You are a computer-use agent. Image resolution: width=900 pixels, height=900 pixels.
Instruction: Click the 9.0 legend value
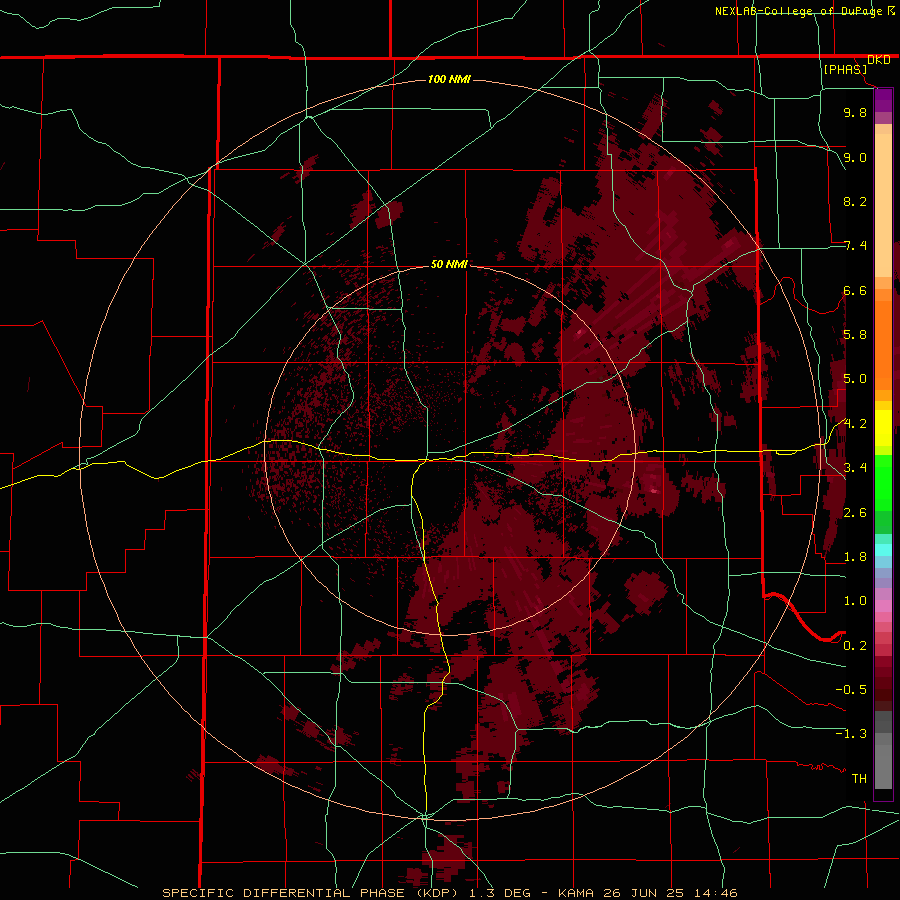(x=855, y=157)
